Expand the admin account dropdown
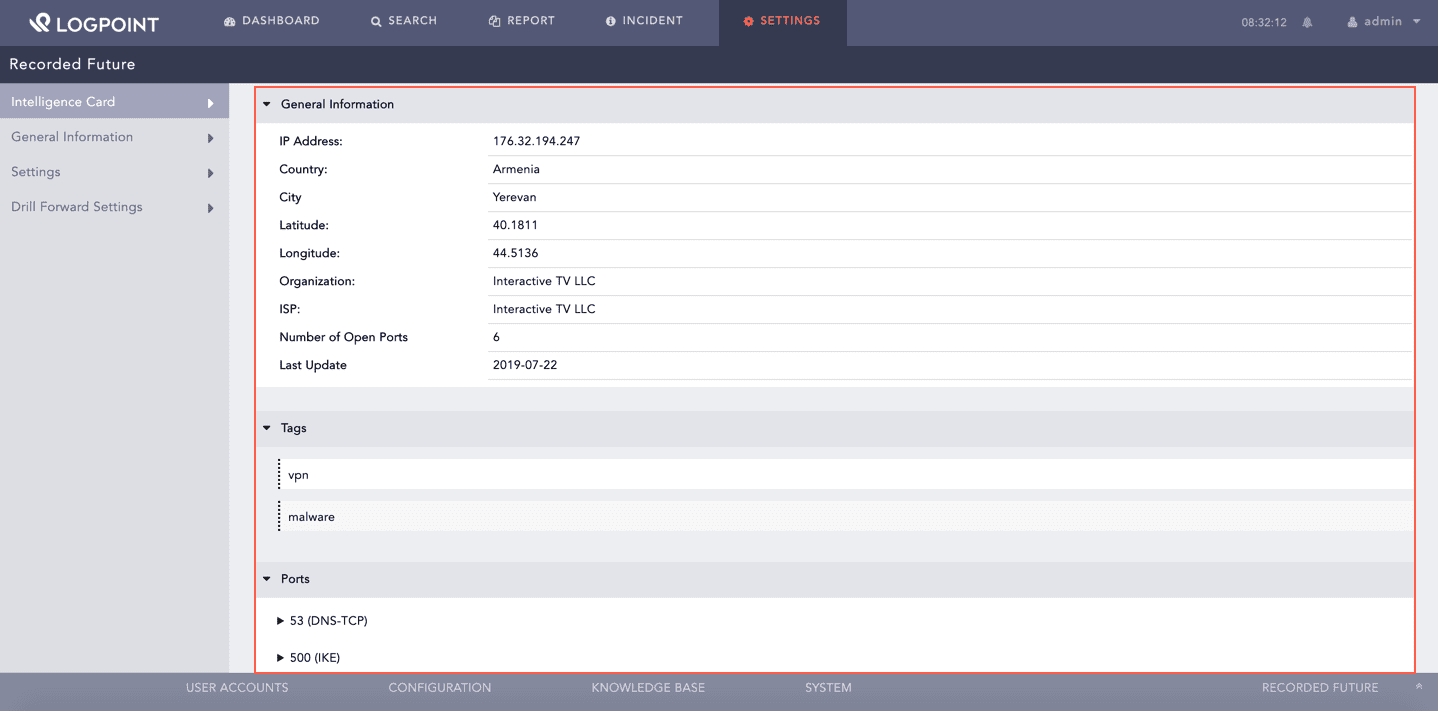This screenshot has width=1438, height=711. click(x=1418, y=20)
